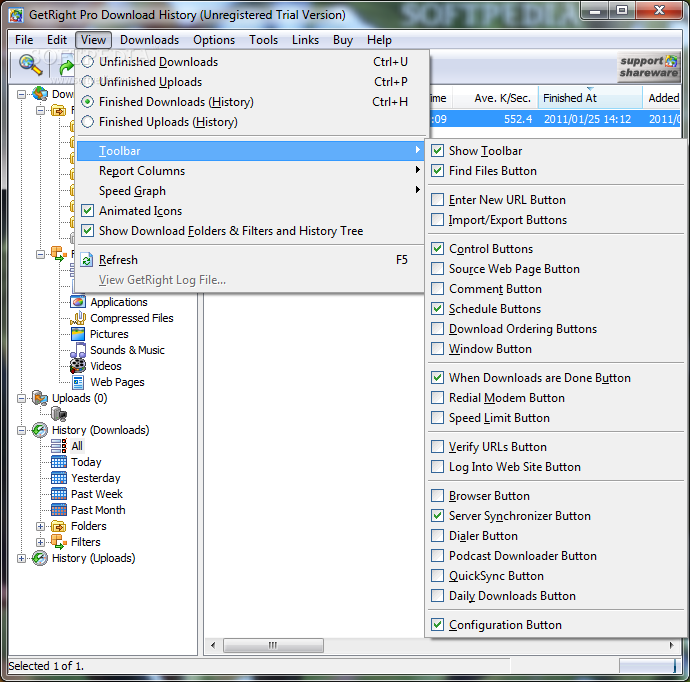The image size is (690, 682).
Task: Sort by the Finished At column
Action: click(x=590, y=98)
